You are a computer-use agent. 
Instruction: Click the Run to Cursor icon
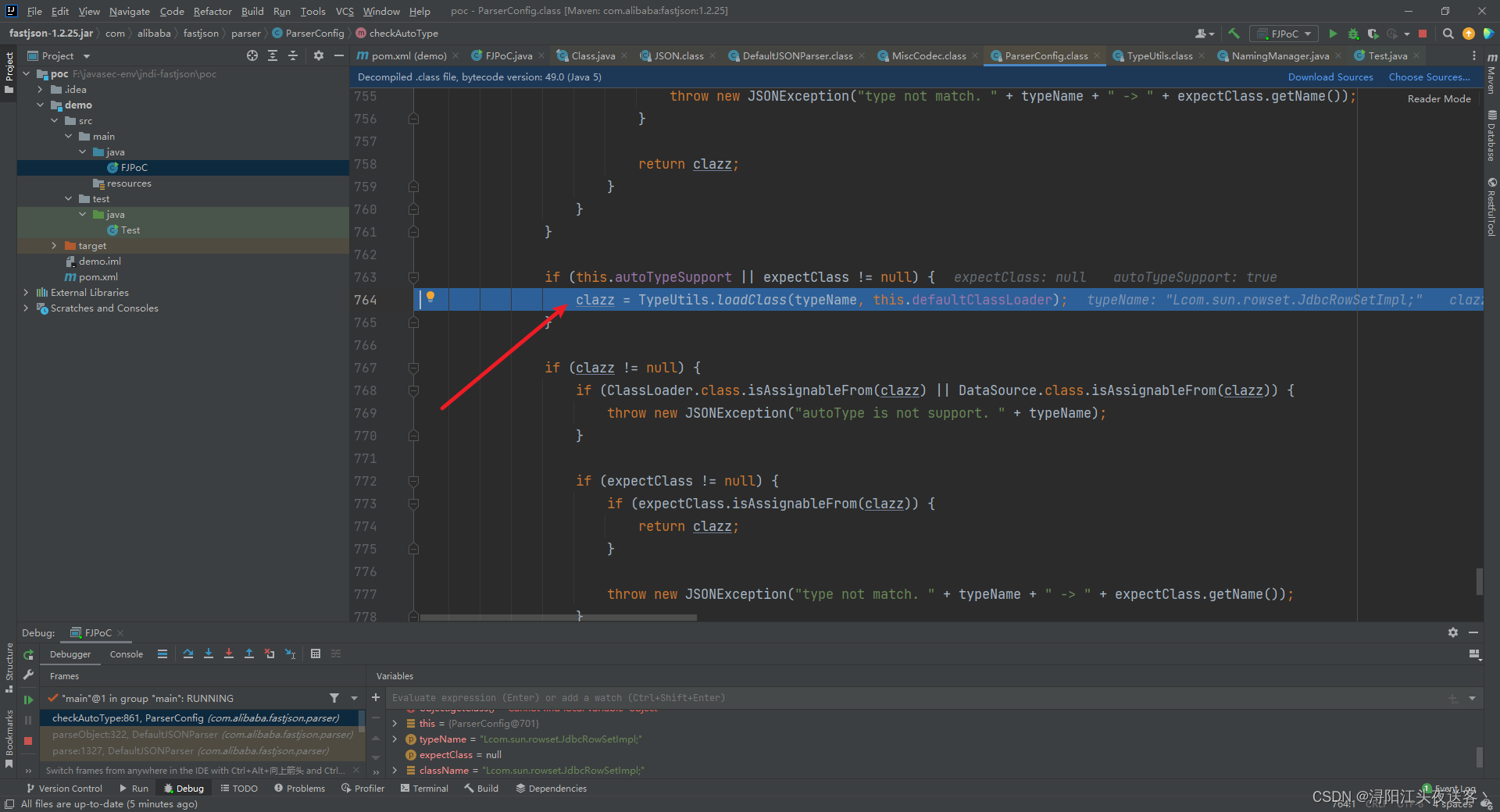(x=290, y=654)
